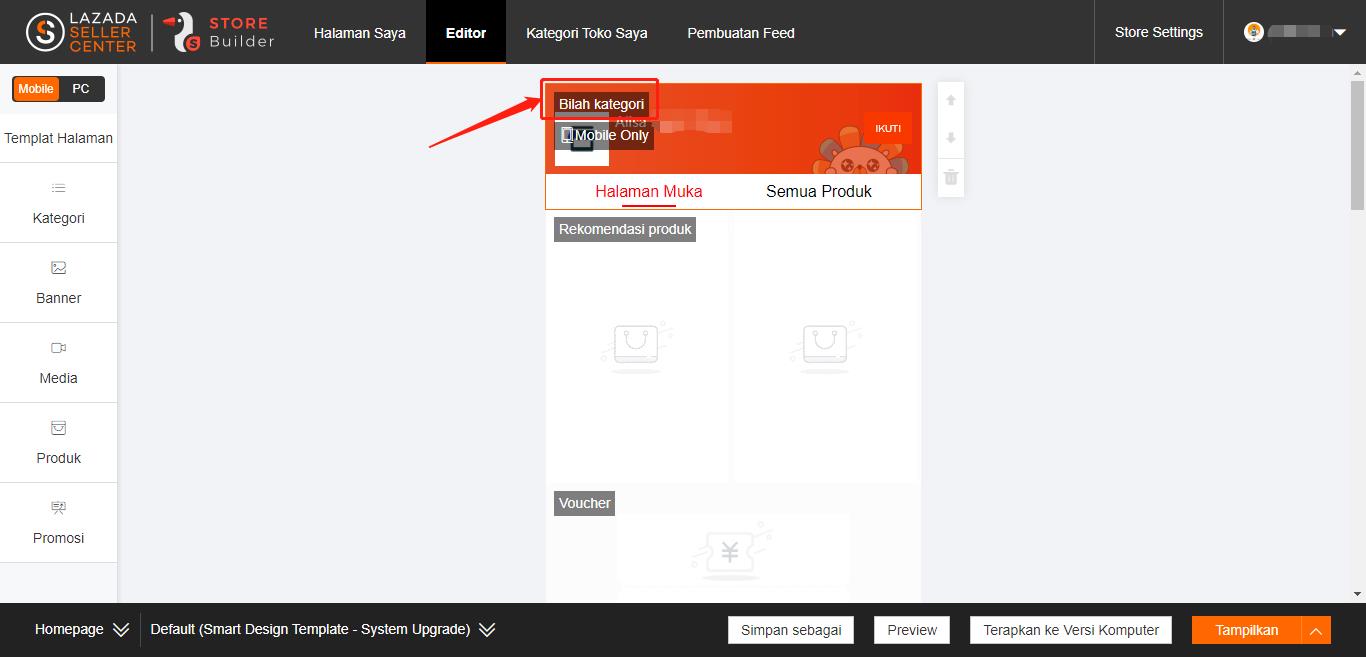This screenshot has width=1366, height=657.
Task: Click the Preview button
Action: click(x=912, y=630)
